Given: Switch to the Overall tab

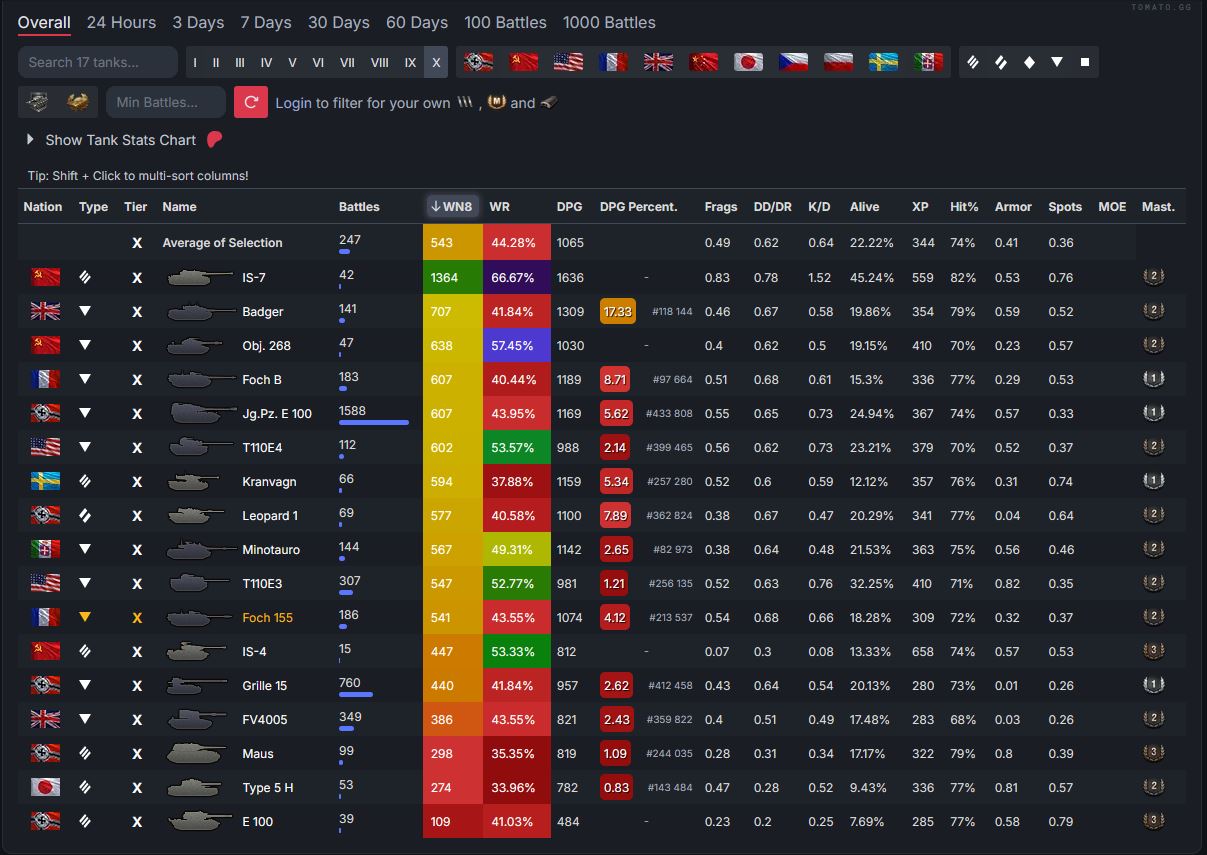Looking at the screenshot, I should pos(44,22).
